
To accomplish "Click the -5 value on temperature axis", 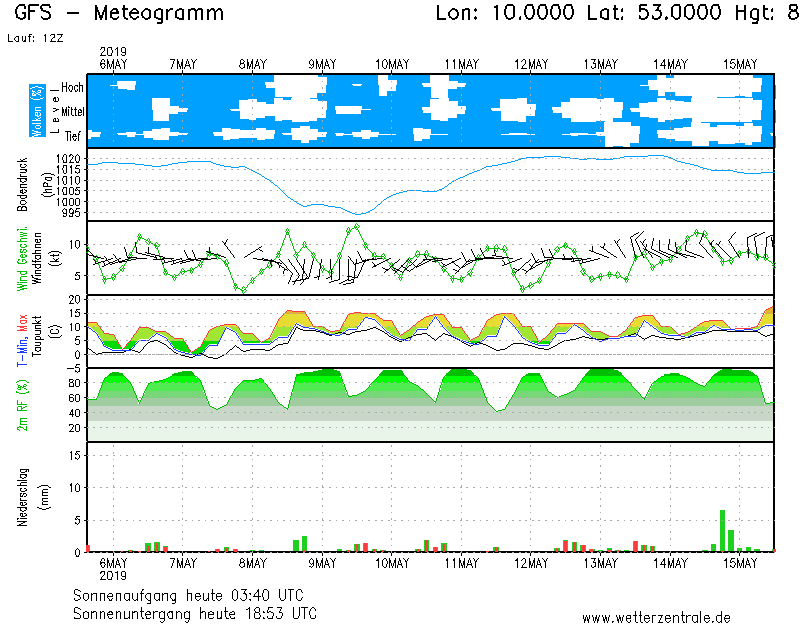I will 72,368.
